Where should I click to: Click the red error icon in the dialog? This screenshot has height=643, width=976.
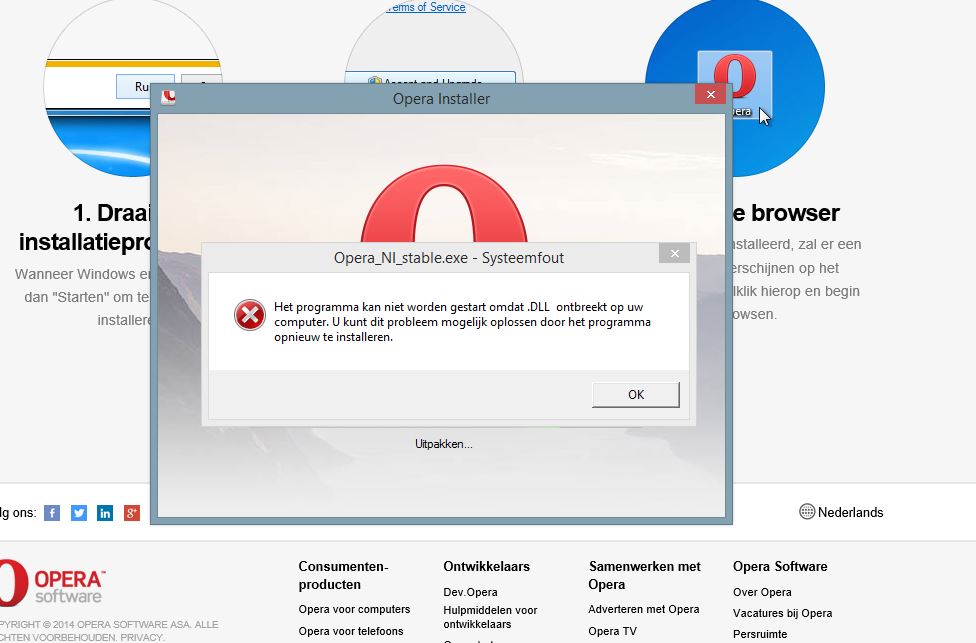(x=250, y=315)
